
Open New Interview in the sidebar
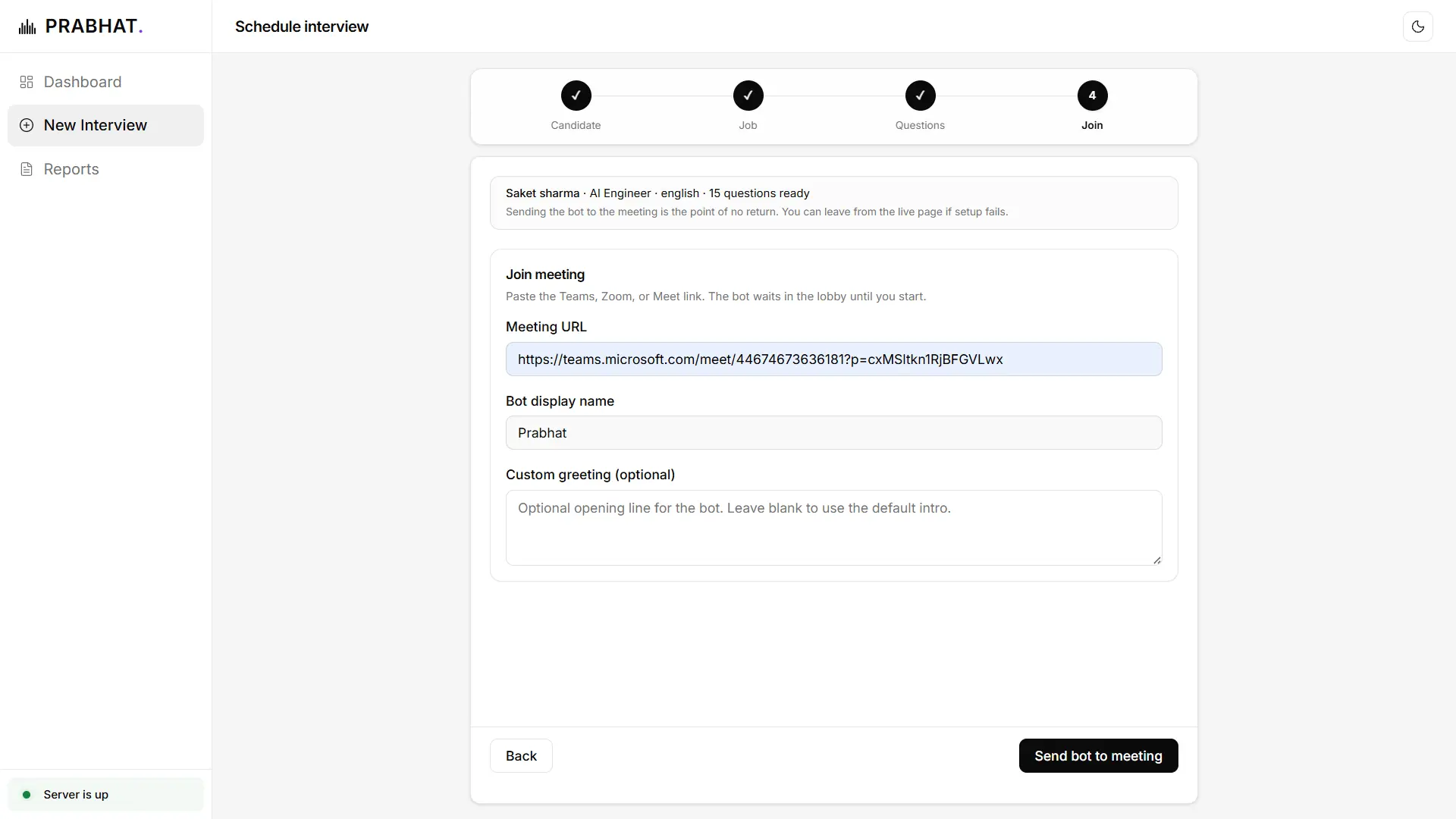pyautogui.click(x=105, y=125)
